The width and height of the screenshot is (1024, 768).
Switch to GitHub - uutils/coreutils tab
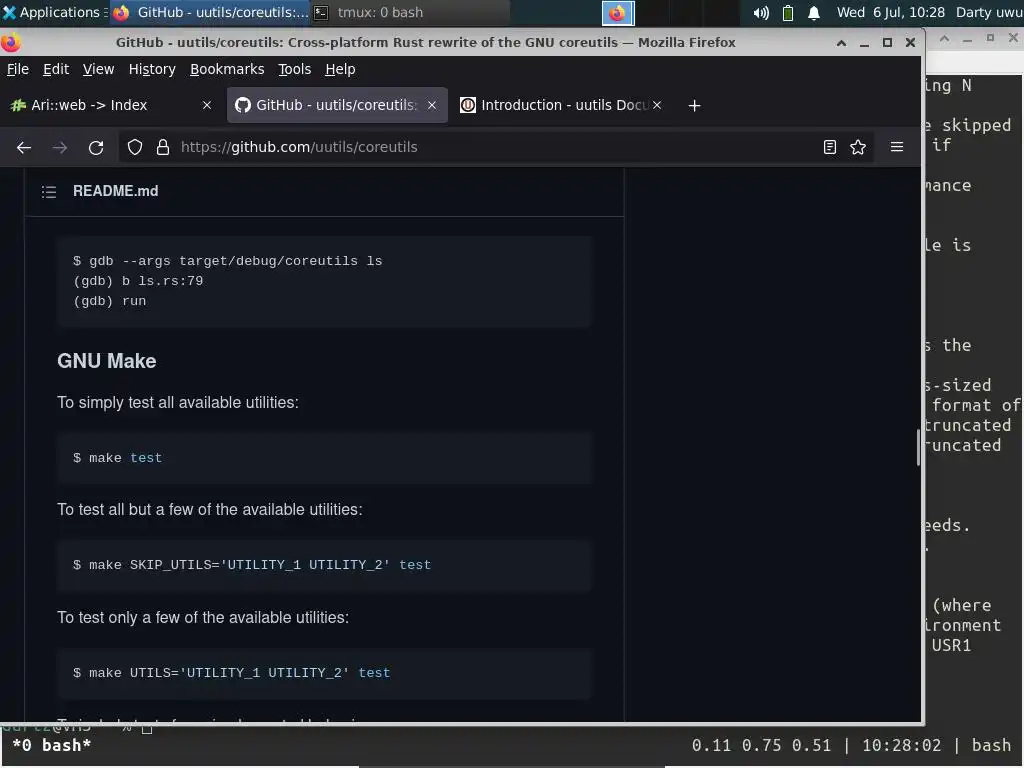click(x=336, y=105)
